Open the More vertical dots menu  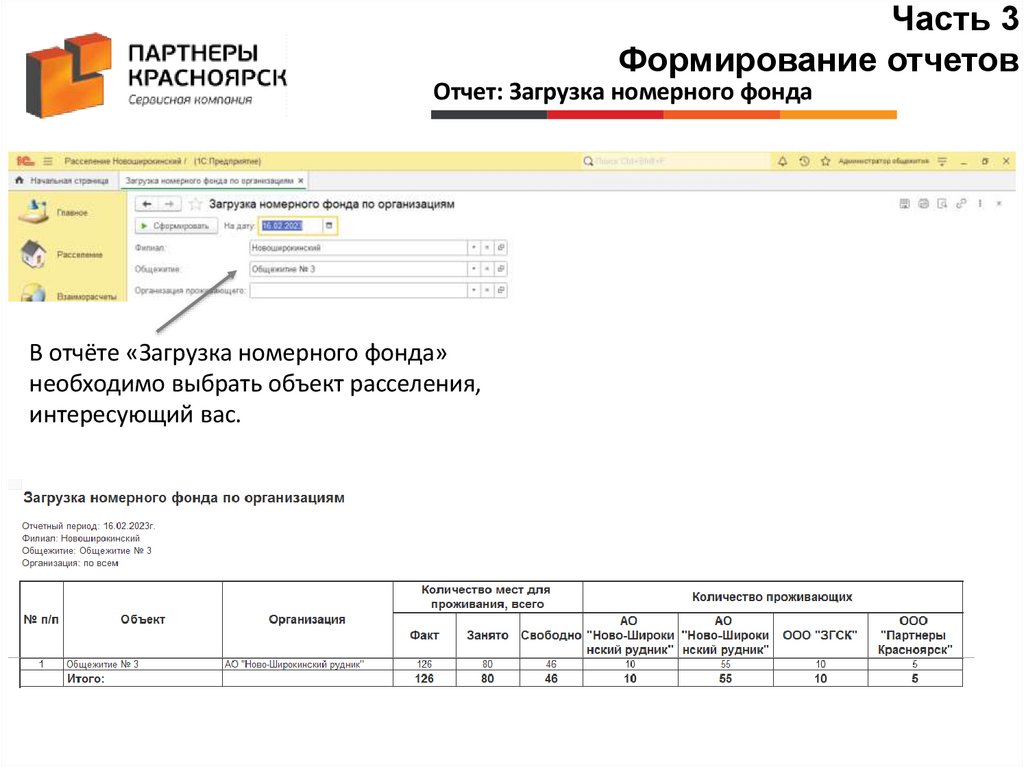click(x=980, y=204)
